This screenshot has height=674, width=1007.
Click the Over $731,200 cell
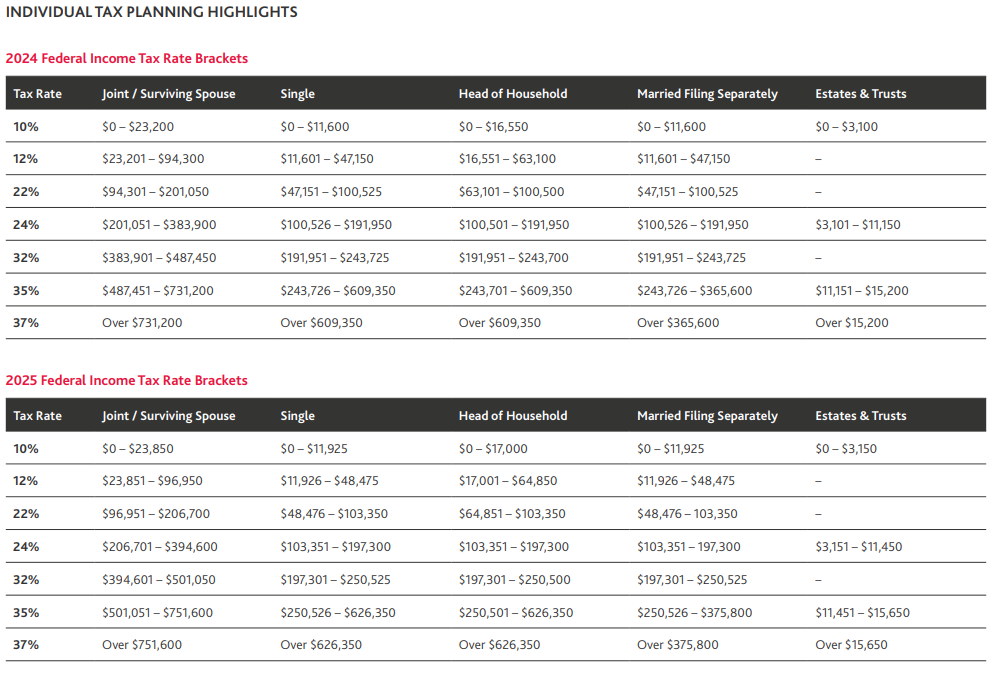point(142,323)
